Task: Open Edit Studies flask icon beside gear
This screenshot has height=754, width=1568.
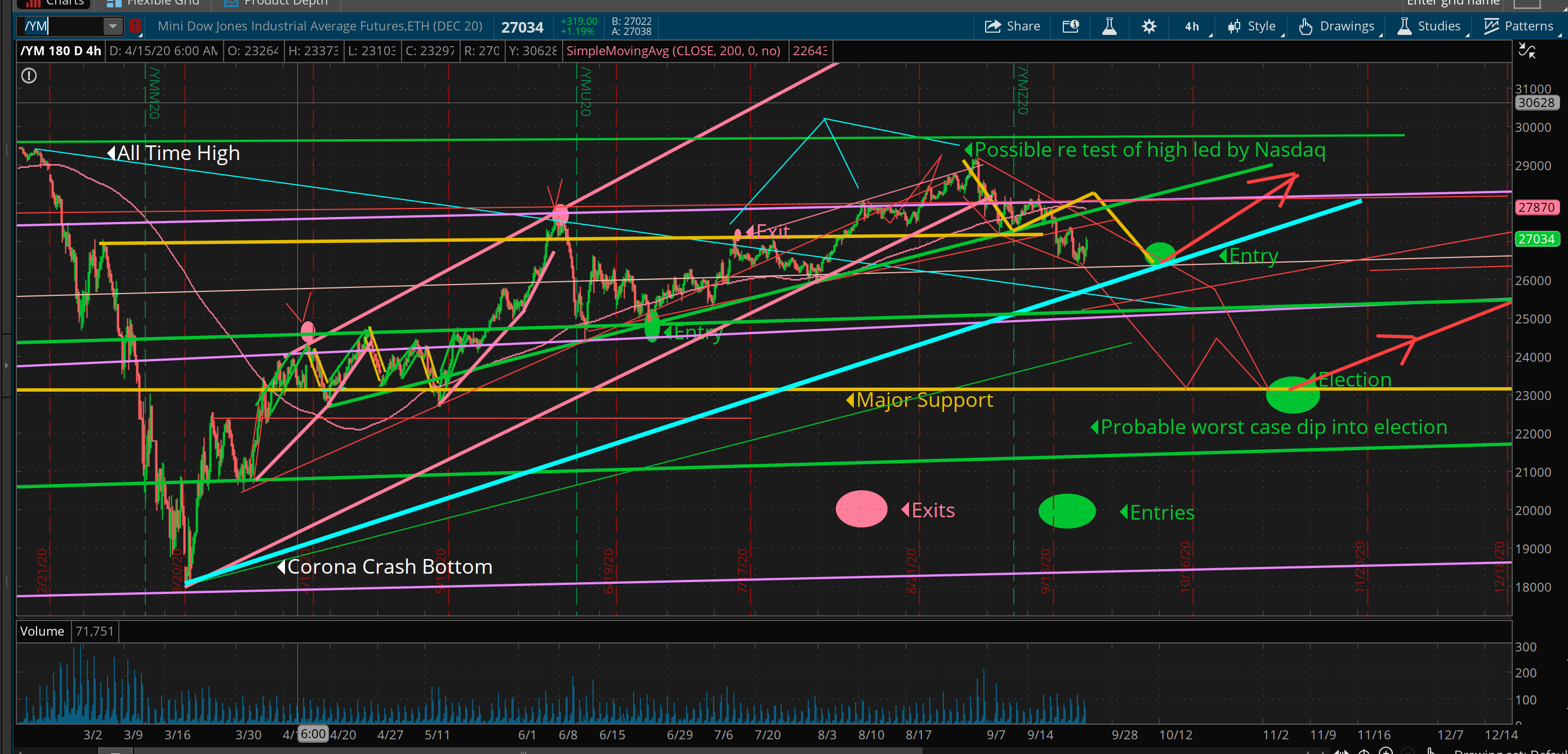Action: [x=1110, y=26]
